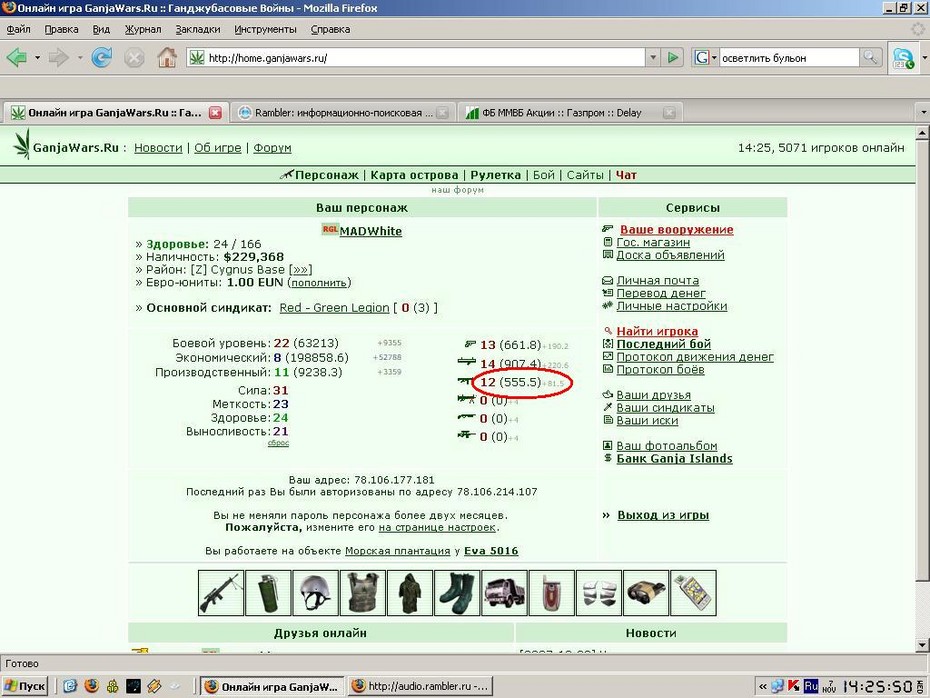This screenshot has height=698, width=930.
Task: Open Банк Ganja Islands link
Action: coord(674,458)
